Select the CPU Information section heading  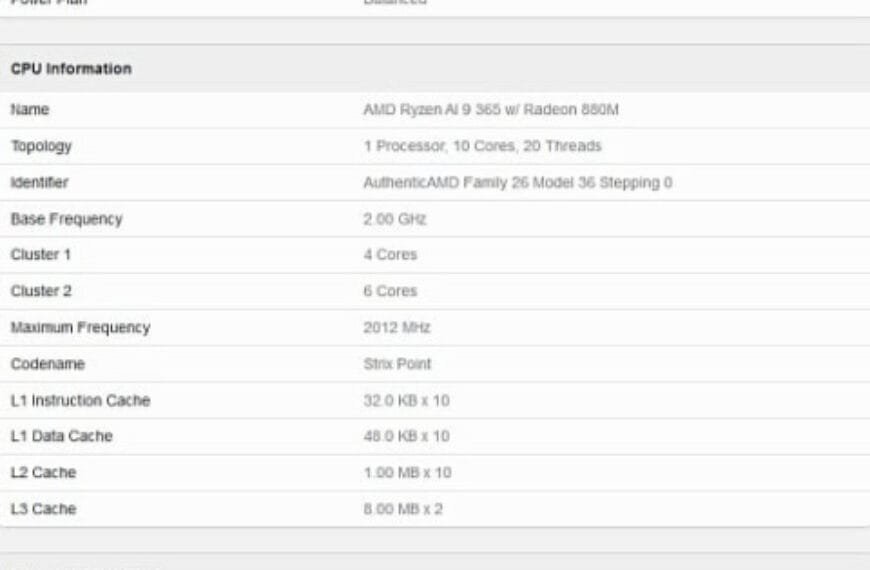click(x=71, y=69)
